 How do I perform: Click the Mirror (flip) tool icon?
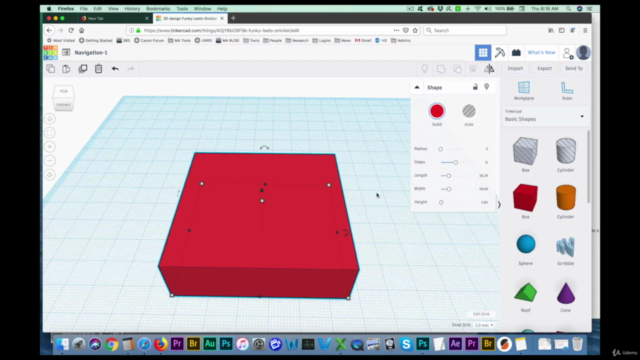pos(489,69)
